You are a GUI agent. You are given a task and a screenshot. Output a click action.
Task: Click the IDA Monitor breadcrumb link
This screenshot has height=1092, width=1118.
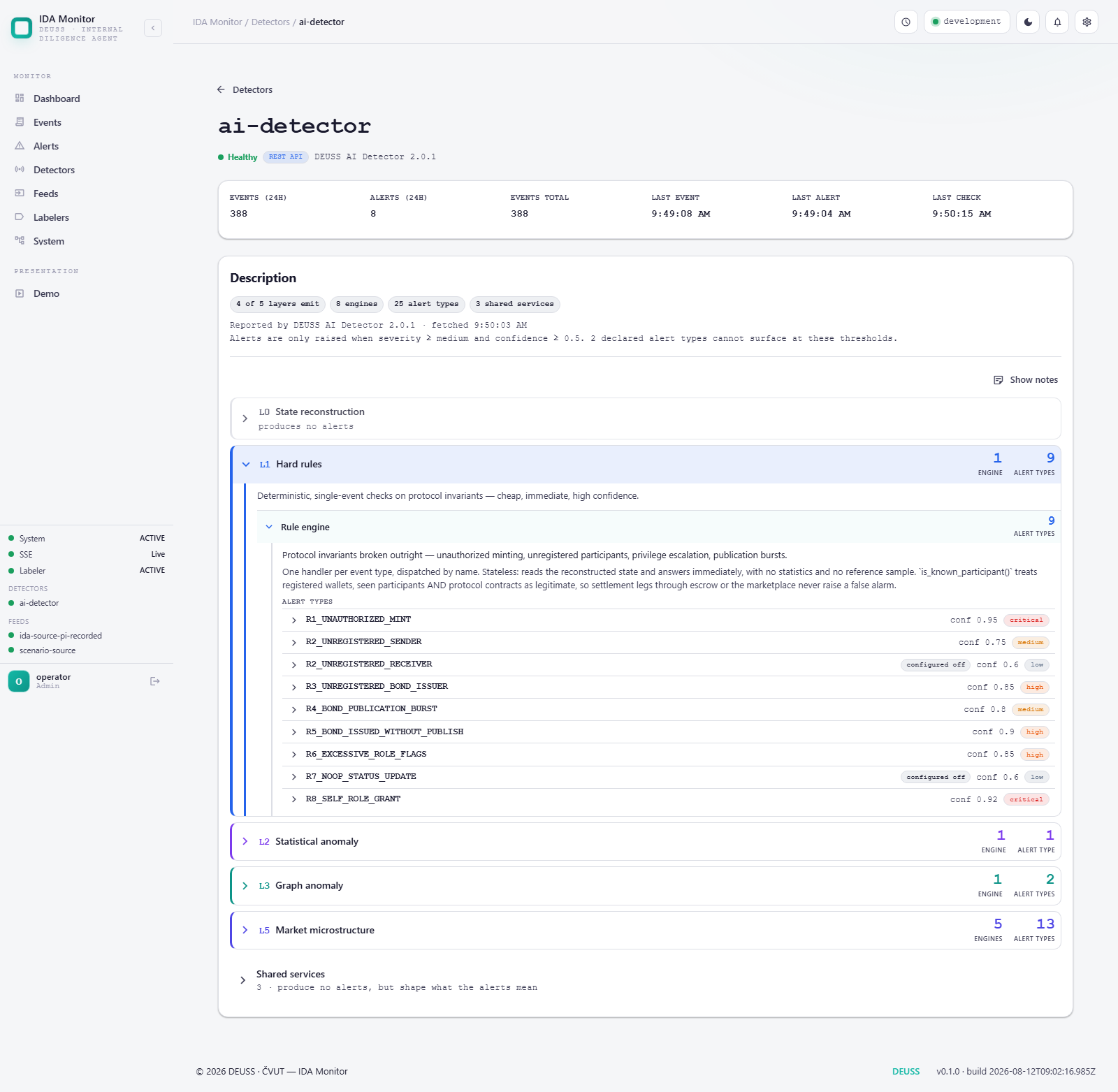217,22
